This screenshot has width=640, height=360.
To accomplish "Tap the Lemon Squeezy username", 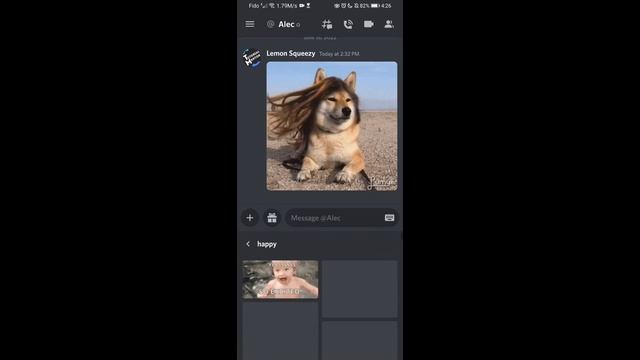I will [291, 53].
